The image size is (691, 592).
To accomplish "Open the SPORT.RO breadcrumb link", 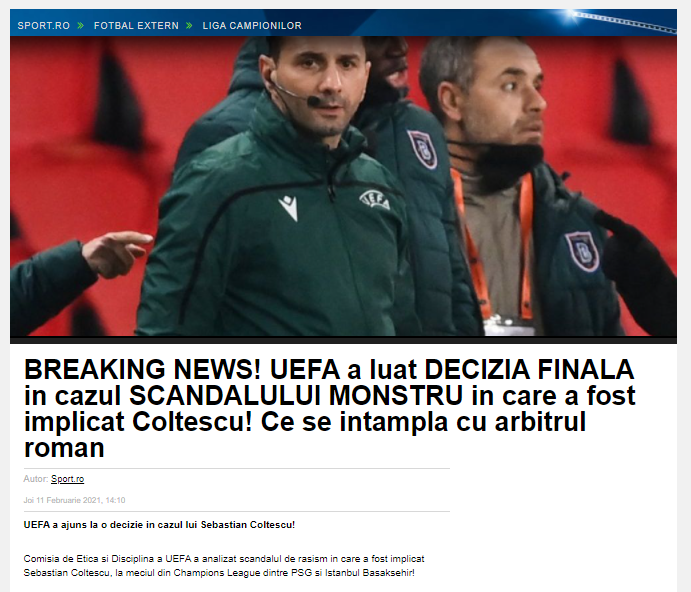I will (x=44, y=26).
